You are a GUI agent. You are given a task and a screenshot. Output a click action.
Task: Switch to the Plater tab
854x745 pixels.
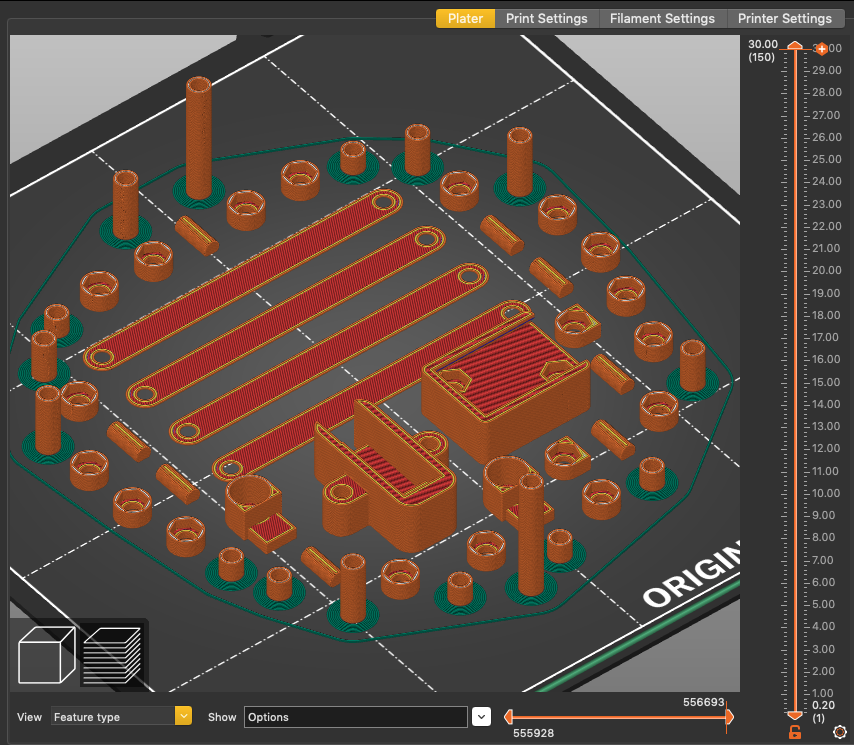click(465, 18)
